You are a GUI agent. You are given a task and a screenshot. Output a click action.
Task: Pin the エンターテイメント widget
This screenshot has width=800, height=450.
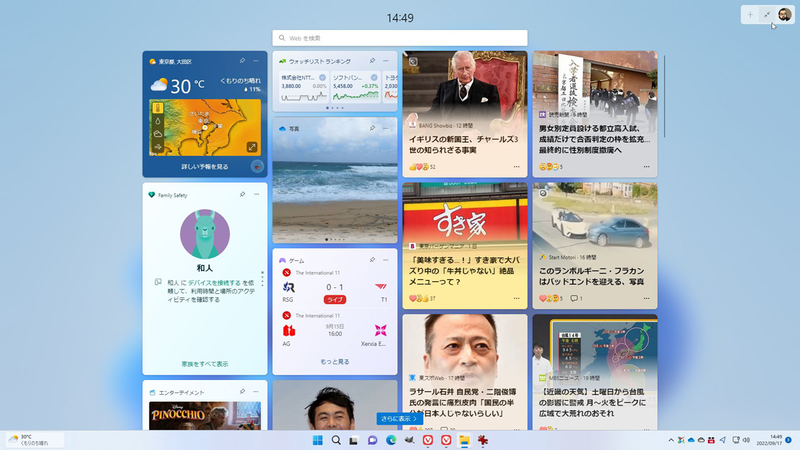(x=242, y=391)
